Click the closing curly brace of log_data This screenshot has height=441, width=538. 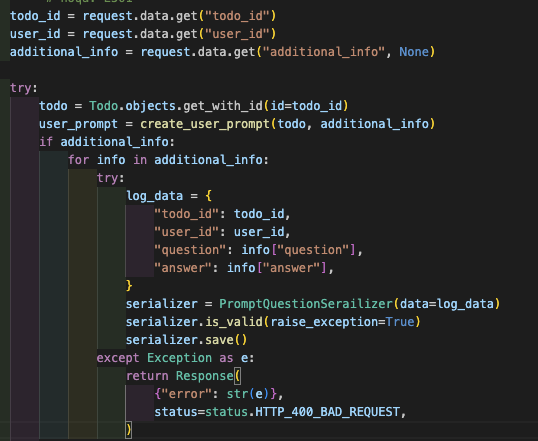coord(129,286)
